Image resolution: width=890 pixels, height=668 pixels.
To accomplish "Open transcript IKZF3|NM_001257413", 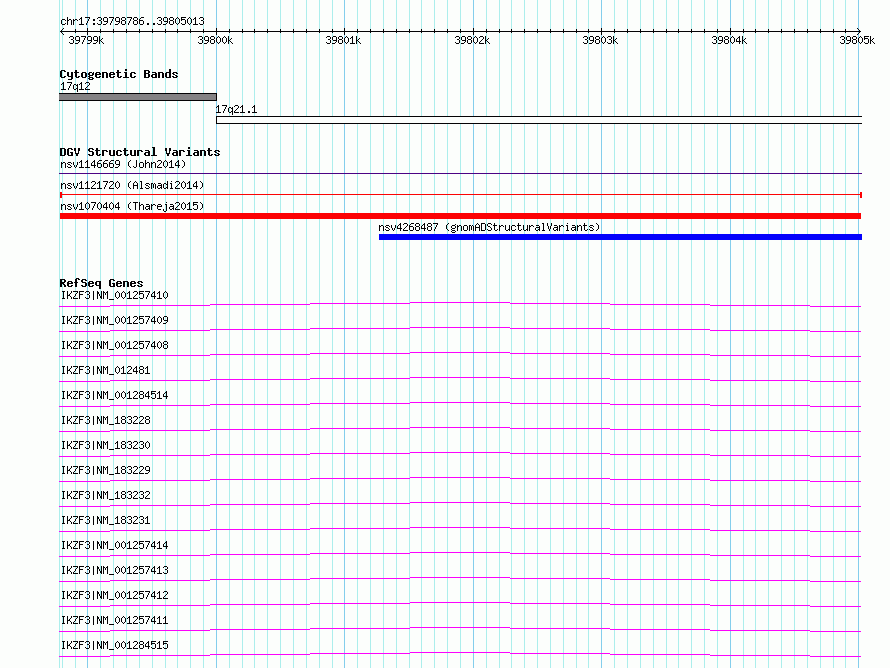I will pos(115,570).
